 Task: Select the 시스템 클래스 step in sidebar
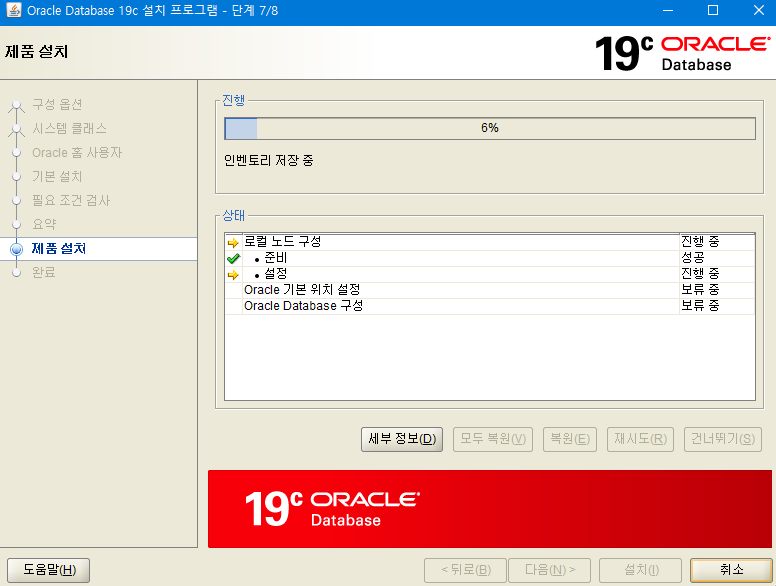(69, 129)
